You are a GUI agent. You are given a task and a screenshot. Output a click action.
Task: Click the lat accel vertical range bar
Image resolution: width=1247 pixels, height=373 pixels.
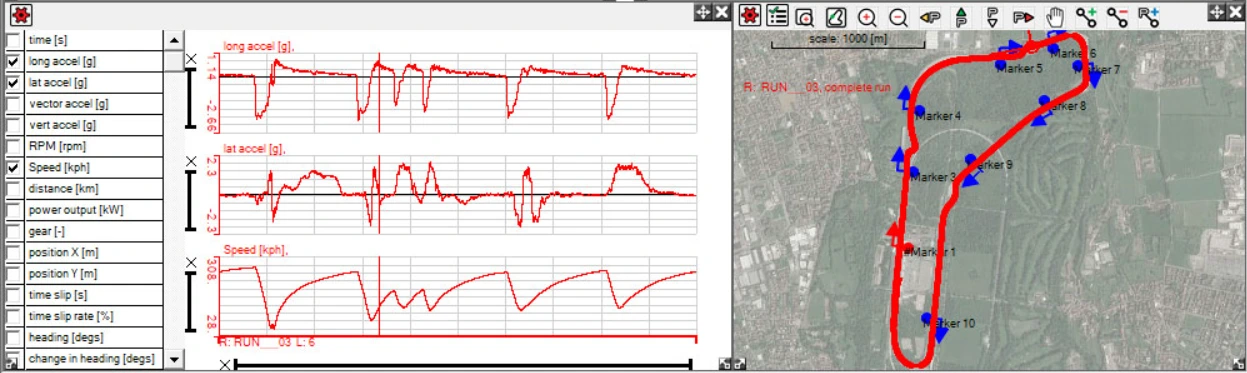tap(190, 199)
